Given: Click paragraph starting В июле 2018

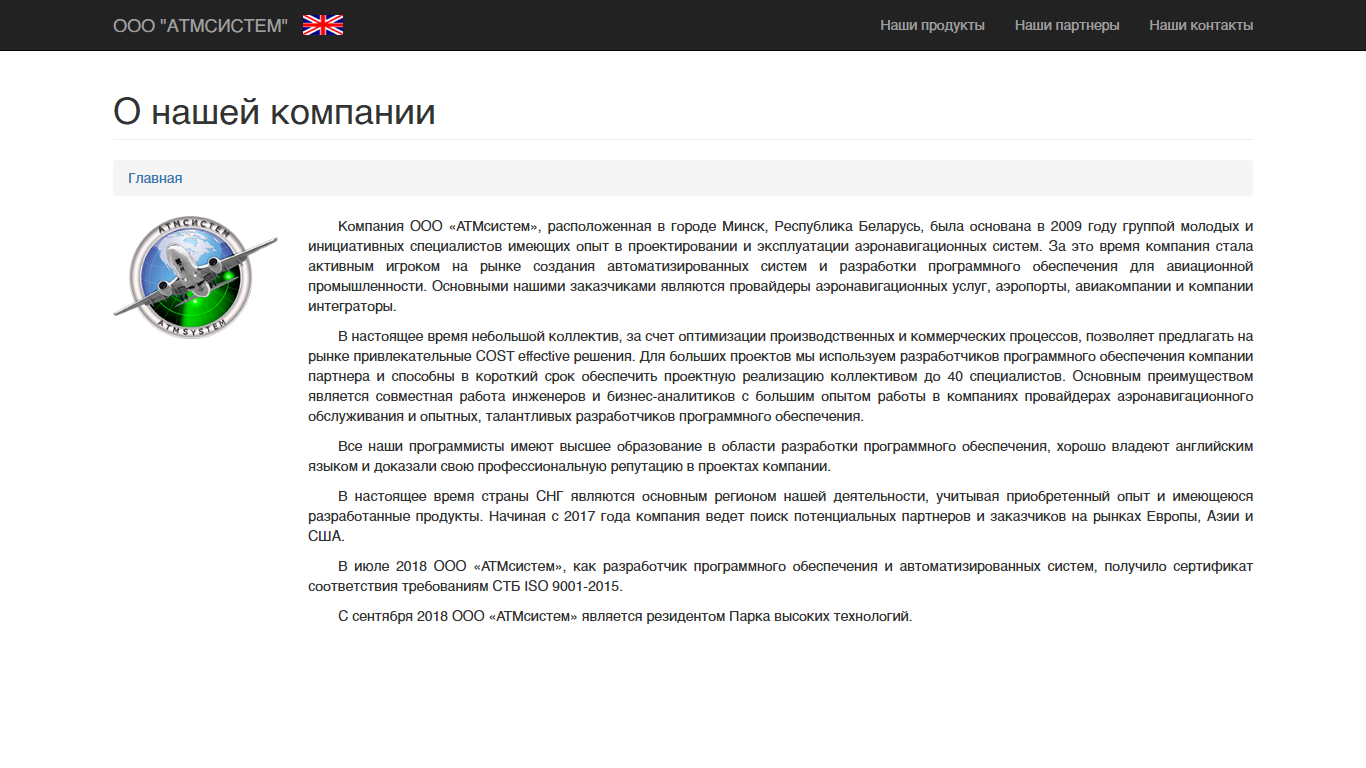Looking at the screenshot, I should 780,576.
